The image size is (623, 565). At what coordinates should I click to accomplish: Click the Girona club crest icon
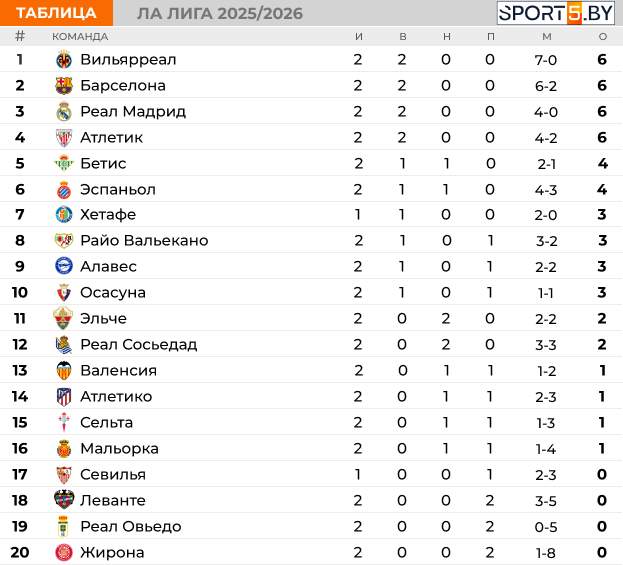[64, 552]
